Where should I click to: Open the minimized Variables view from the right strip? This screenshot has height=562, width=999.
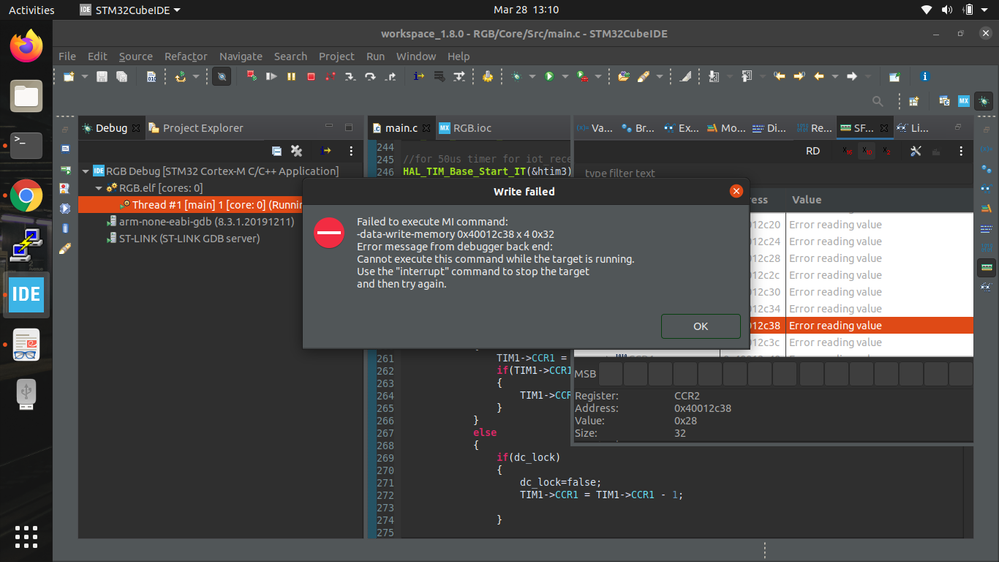986,149
